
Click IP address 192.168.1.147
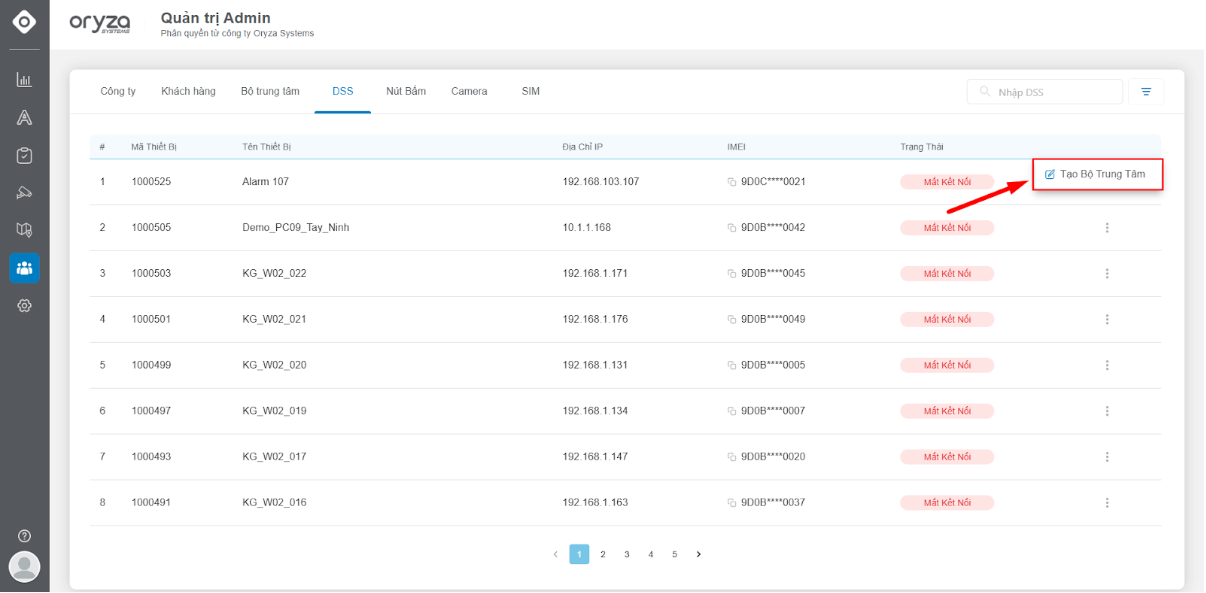point(595,457)
